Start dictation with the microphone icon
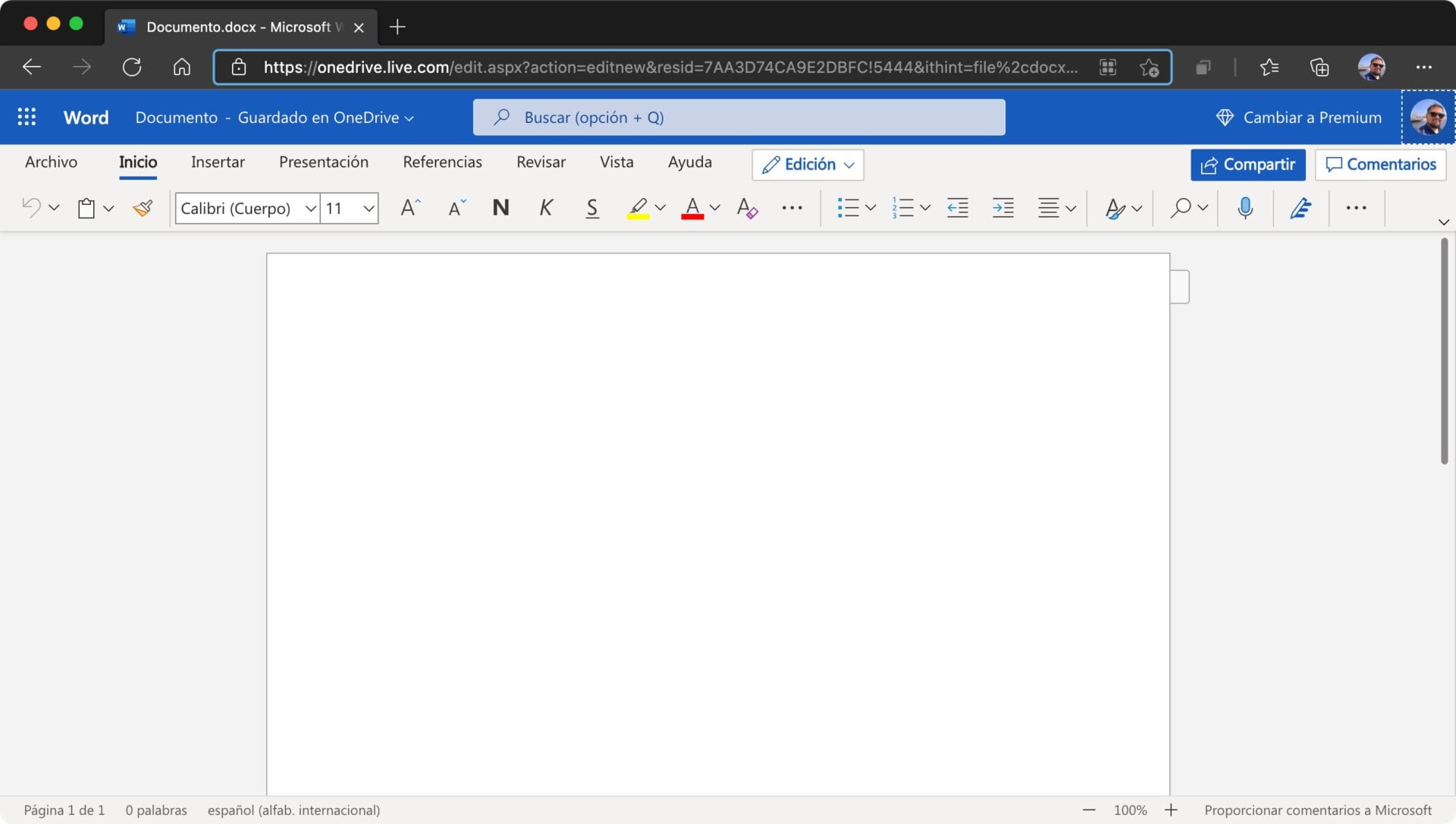 tap(1244, 208)
